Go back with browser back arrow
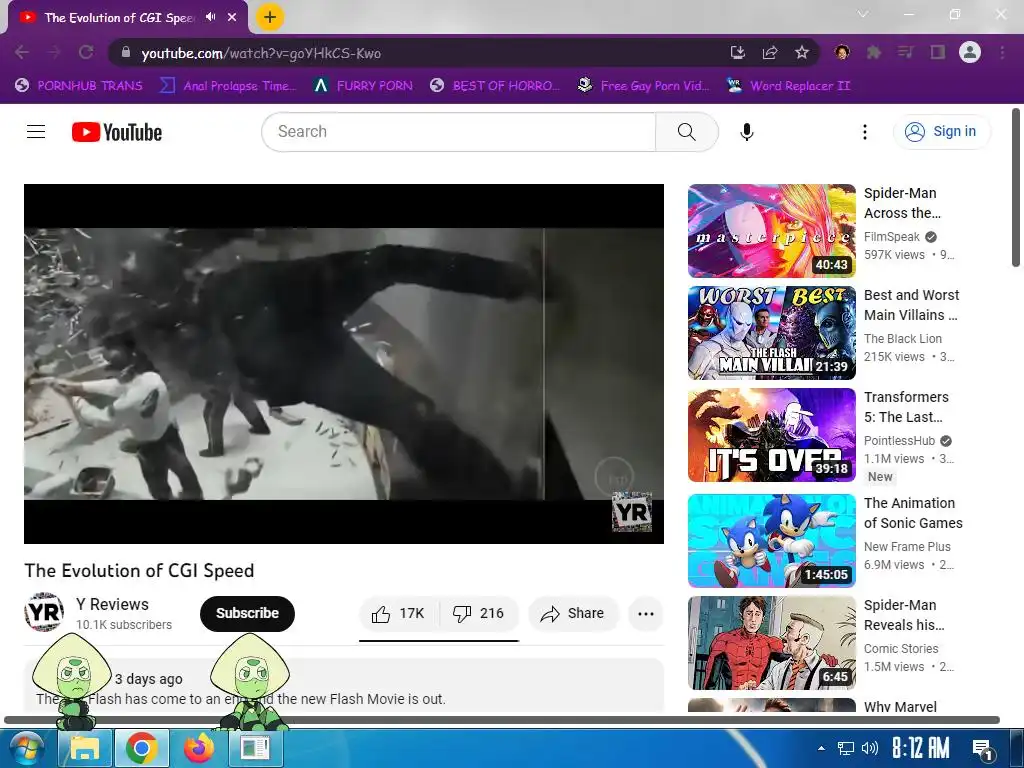The image size is (1024, 768). (x=22, y=52)
